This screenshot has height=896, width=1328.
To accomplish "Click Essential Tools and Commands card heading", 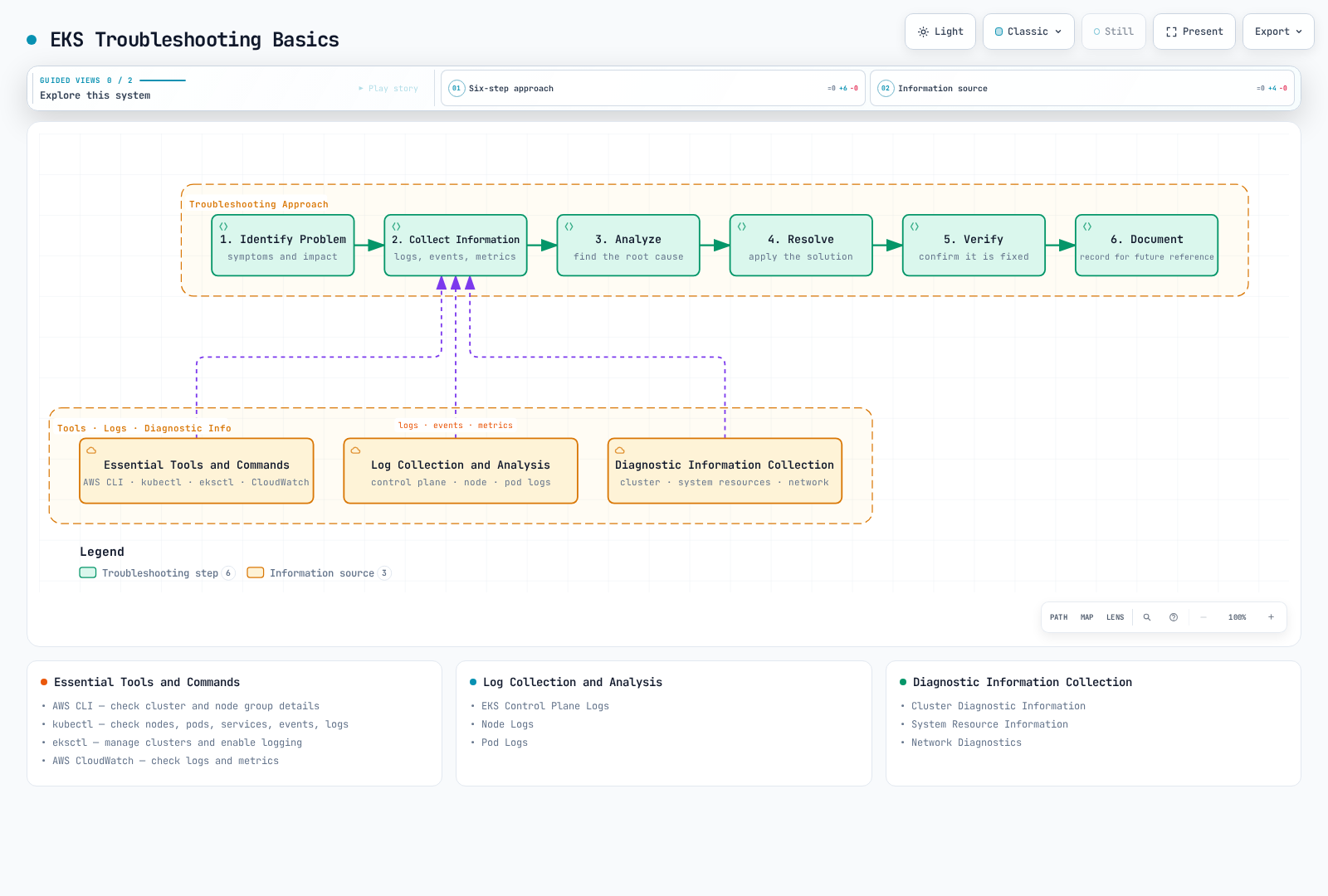I will point(147,682).
